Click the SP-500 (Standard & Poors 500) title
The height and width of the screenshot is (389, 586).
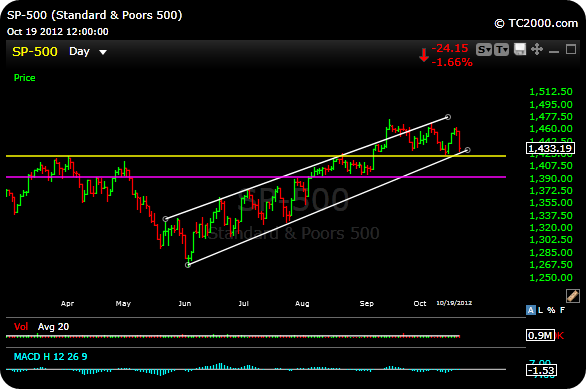pos(95,15)
